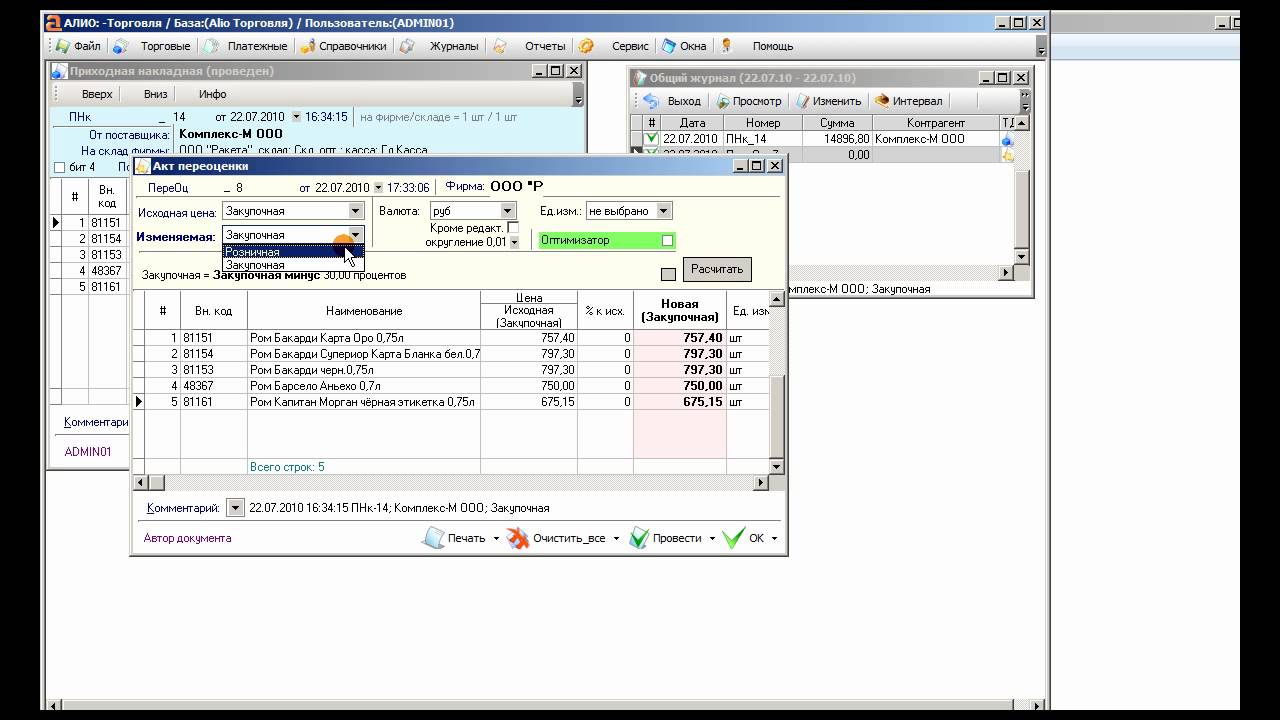This screenshot has height=720, width=1280.
Task: Click the АЛИО application logo icon
Action: point(53,22)
